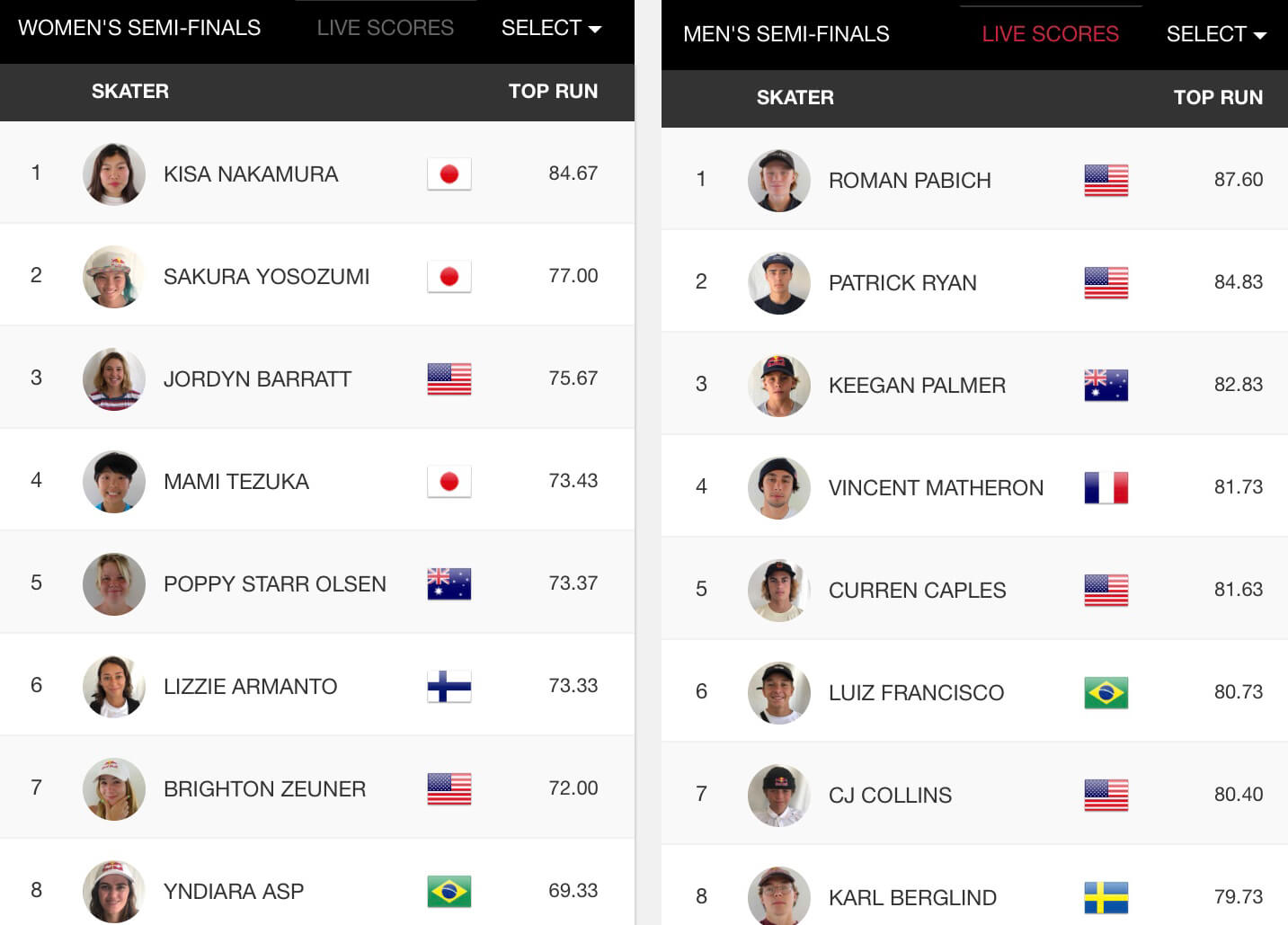Click the USA flag beside Jordyn Barratt
Image resolution: width=1288 pixels, height=925 pixels.
[x=449, y=379]
